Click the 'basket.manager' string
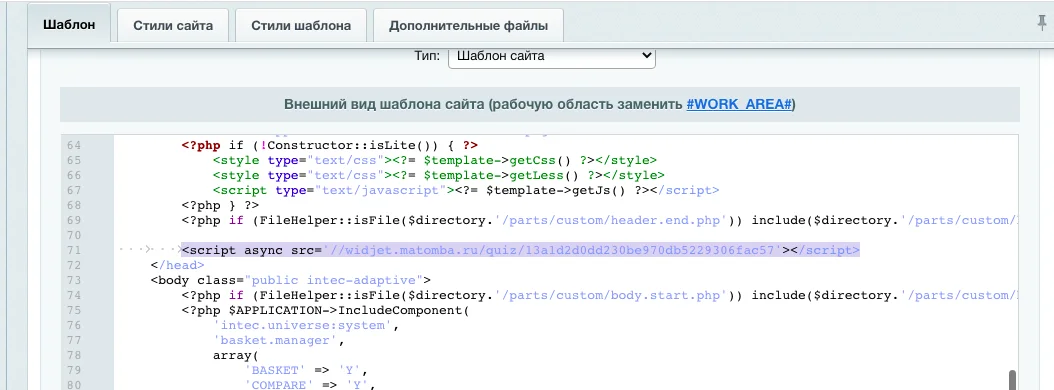 [x=276, y=340]
